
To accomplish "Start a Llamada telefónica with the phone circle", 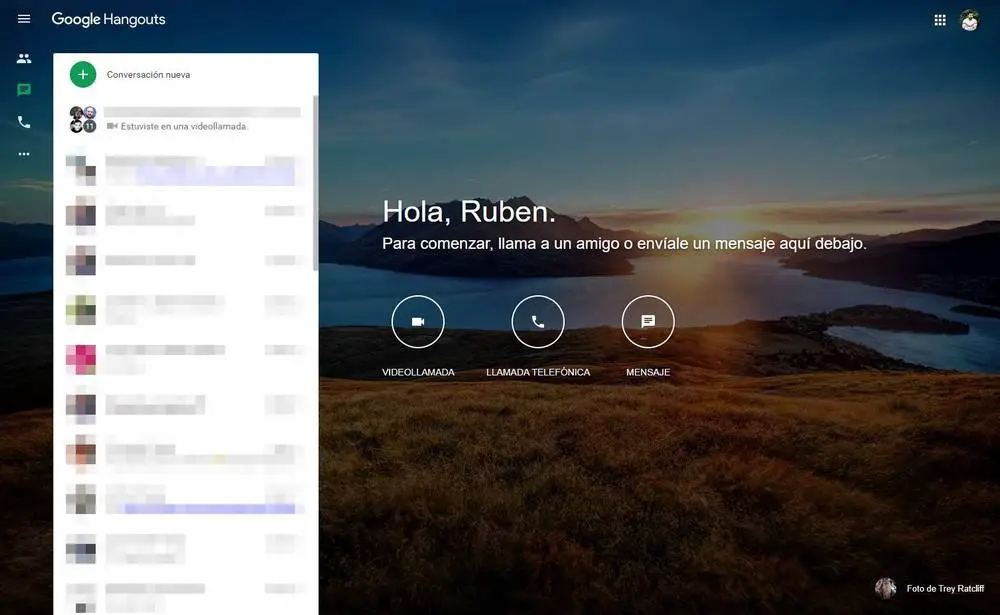I will [x=538, y=322].
